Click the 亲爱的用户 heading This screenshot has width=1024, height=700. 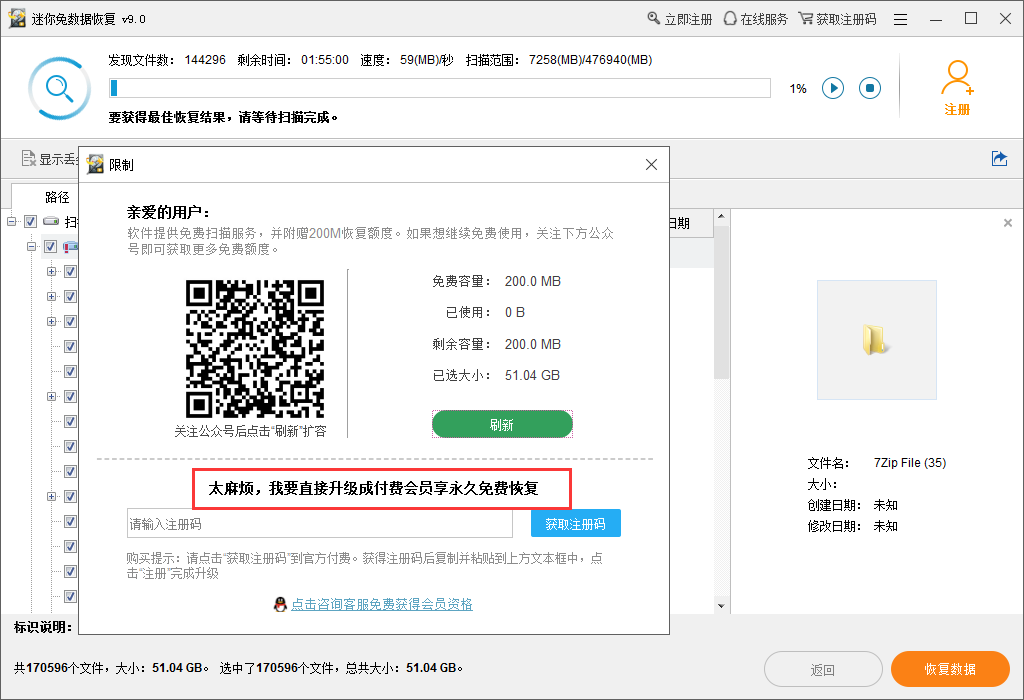168,212
